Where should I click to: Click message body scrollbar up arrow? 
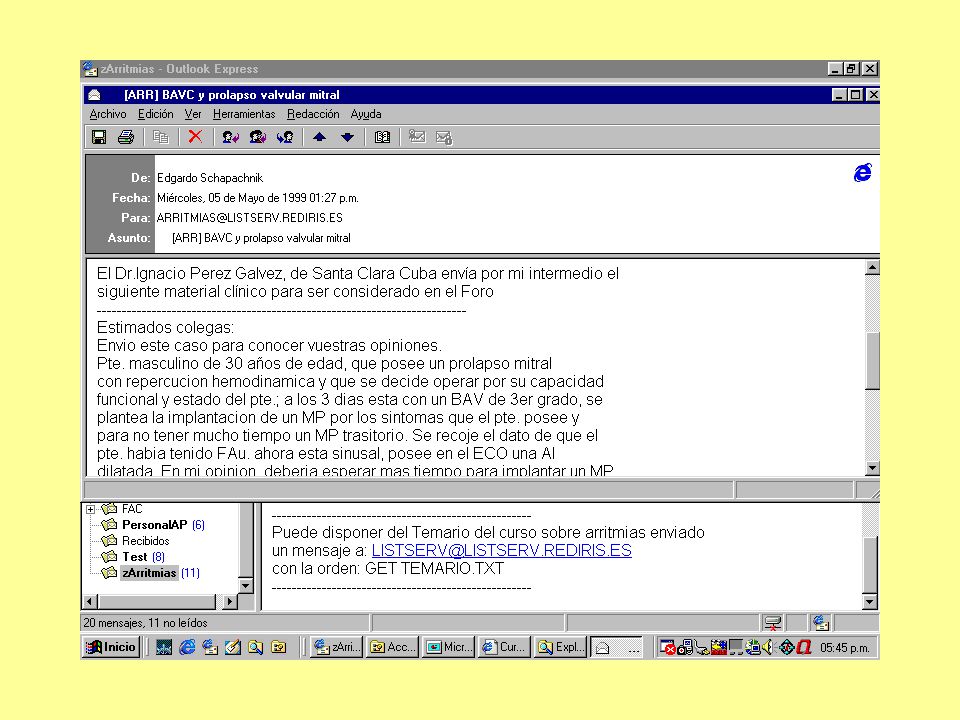click(872, 268)
